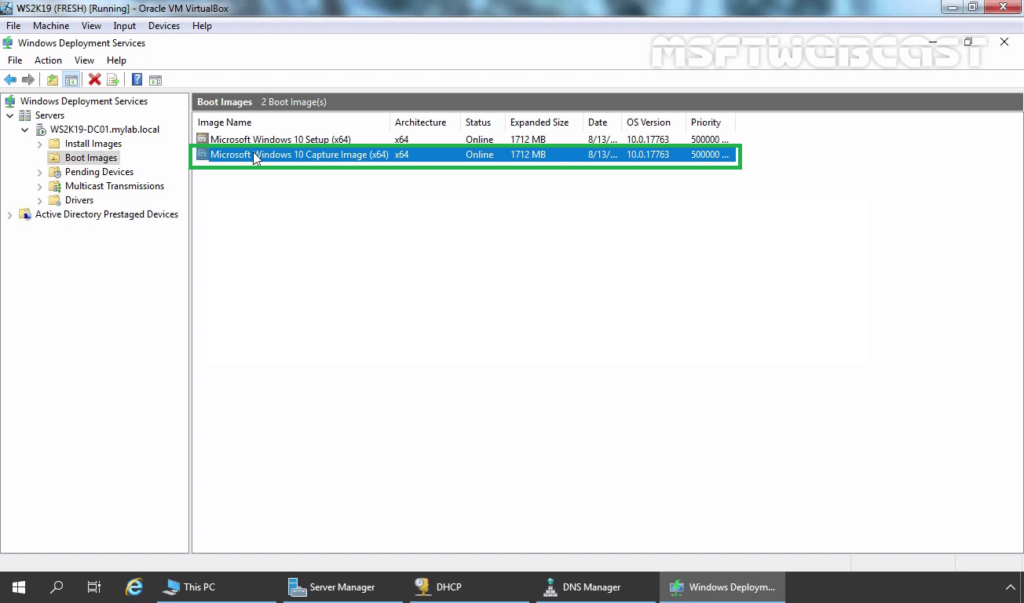Select Microsoft Windows 10 Setup (x64) row
This screenshot has width=1024, height=603.
[465, 139]
